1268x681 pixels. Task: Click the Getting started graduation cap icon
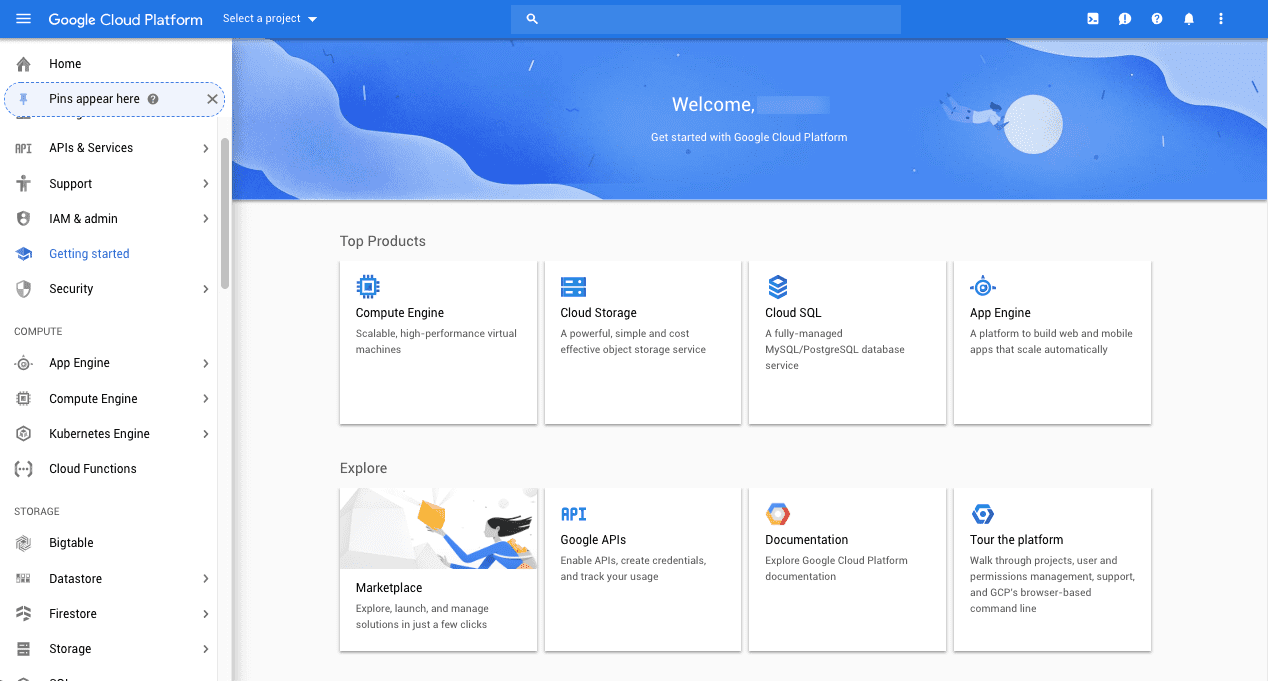[24, 254]
